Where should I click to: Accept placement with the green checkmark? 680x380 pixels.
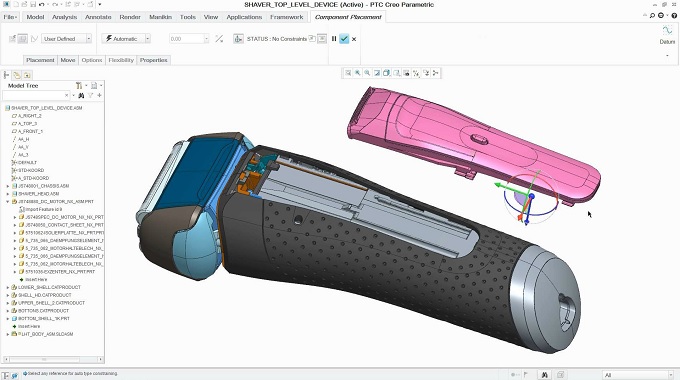click(x=344, y=39)
